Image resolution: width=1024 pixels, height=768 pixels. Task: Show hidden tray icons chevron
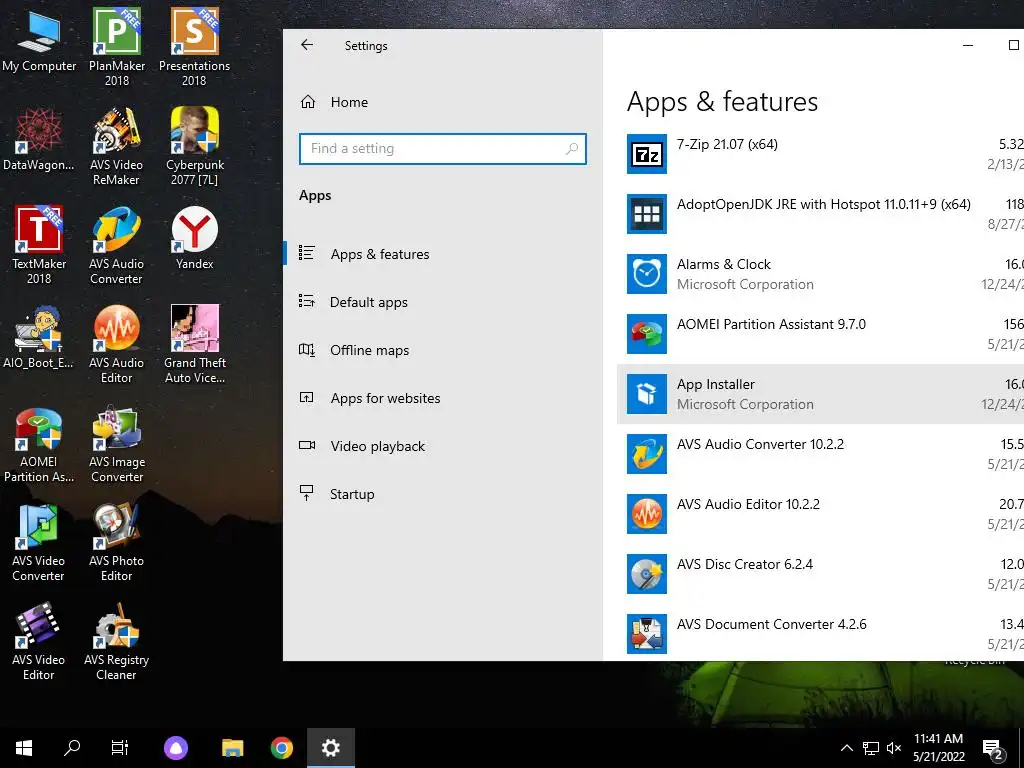pyautogui.click(x=846, y=748)
